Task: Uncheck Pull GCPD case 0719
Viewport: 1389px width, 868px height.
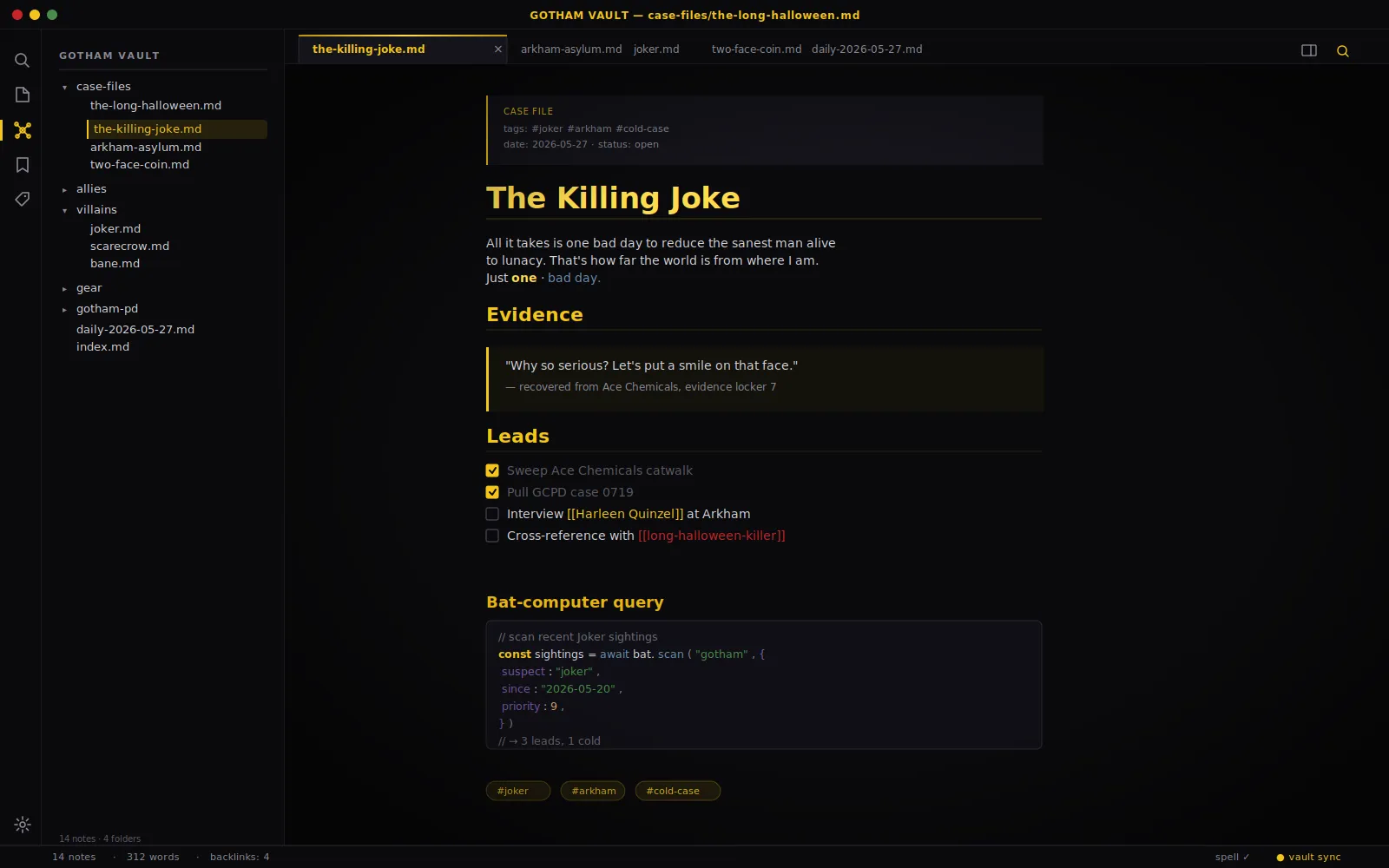Action: pyautogui.click(x=492, y=492)
